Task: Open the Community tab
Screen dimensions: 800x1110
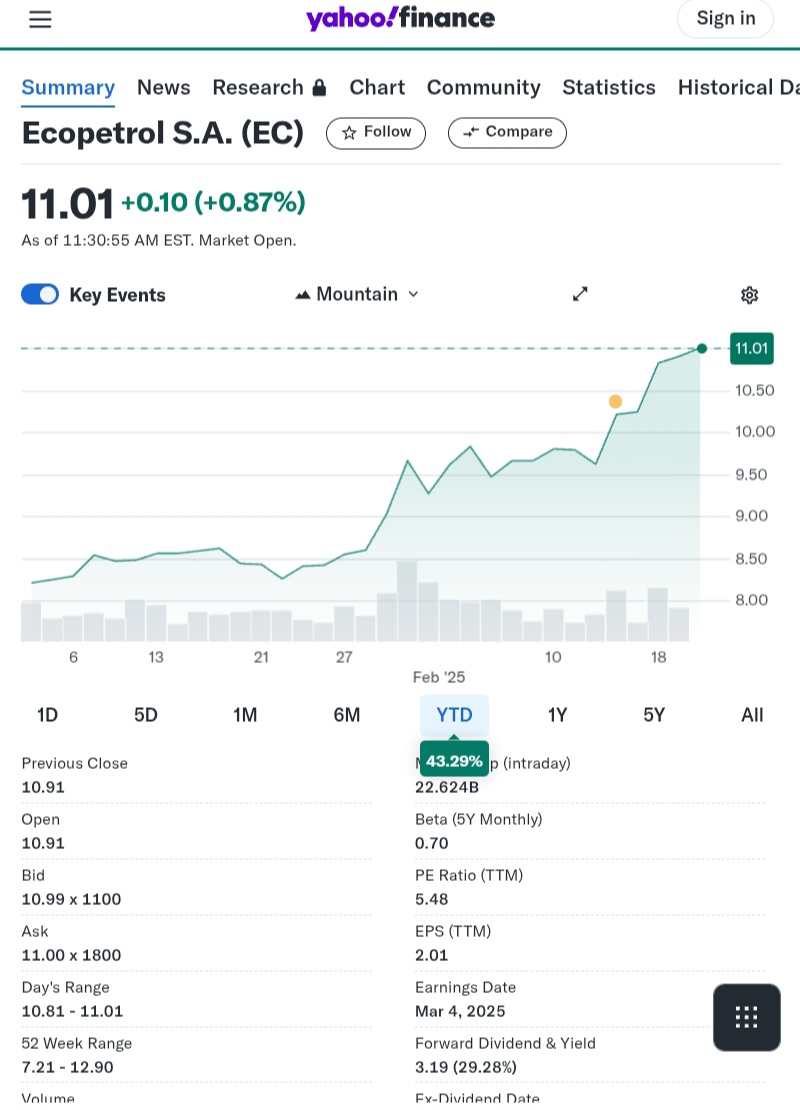Action: pyautogui.click(x=483, y=88)
